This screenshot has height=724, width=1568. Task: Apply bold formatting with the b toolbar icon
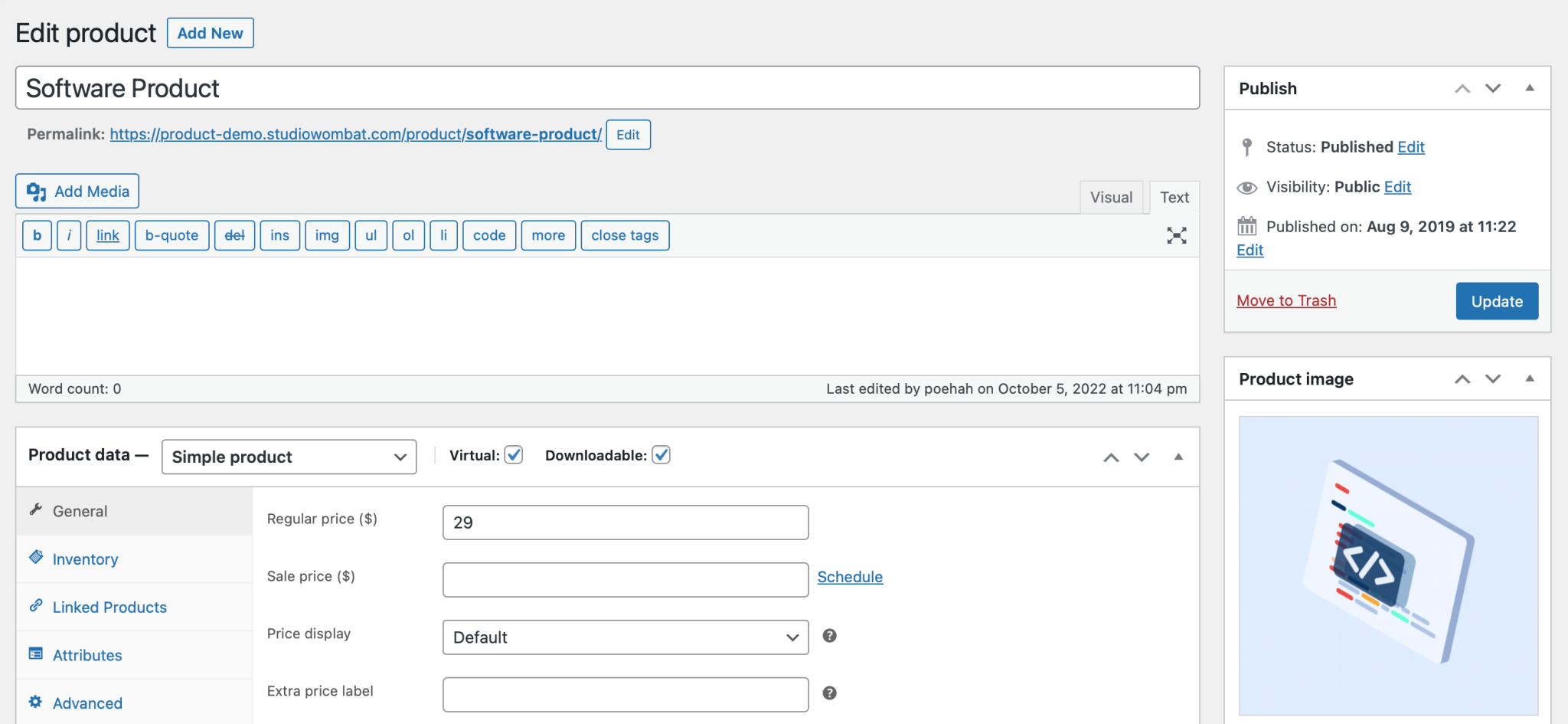36,235
